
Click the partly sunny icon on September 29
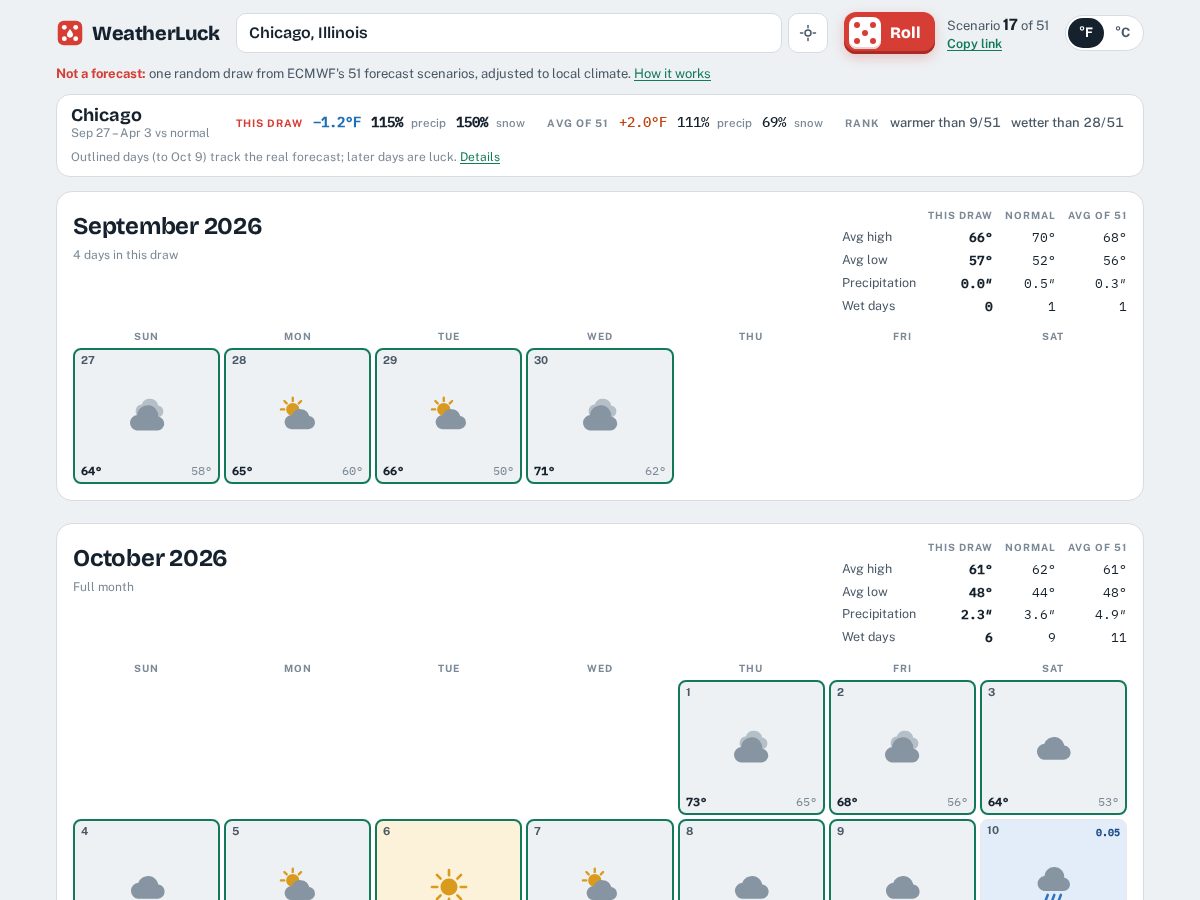(x=449, y=413)
